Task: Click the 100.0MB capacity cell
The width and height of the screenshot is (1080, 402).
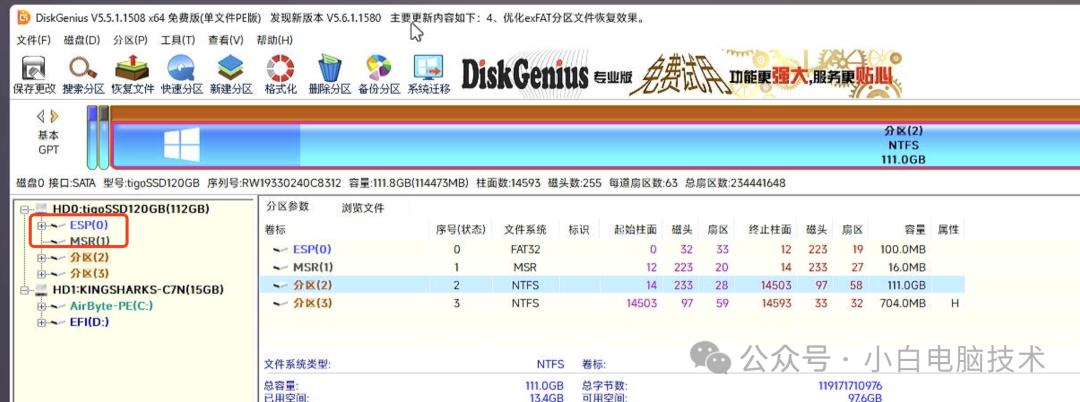Action: [902, 249]
